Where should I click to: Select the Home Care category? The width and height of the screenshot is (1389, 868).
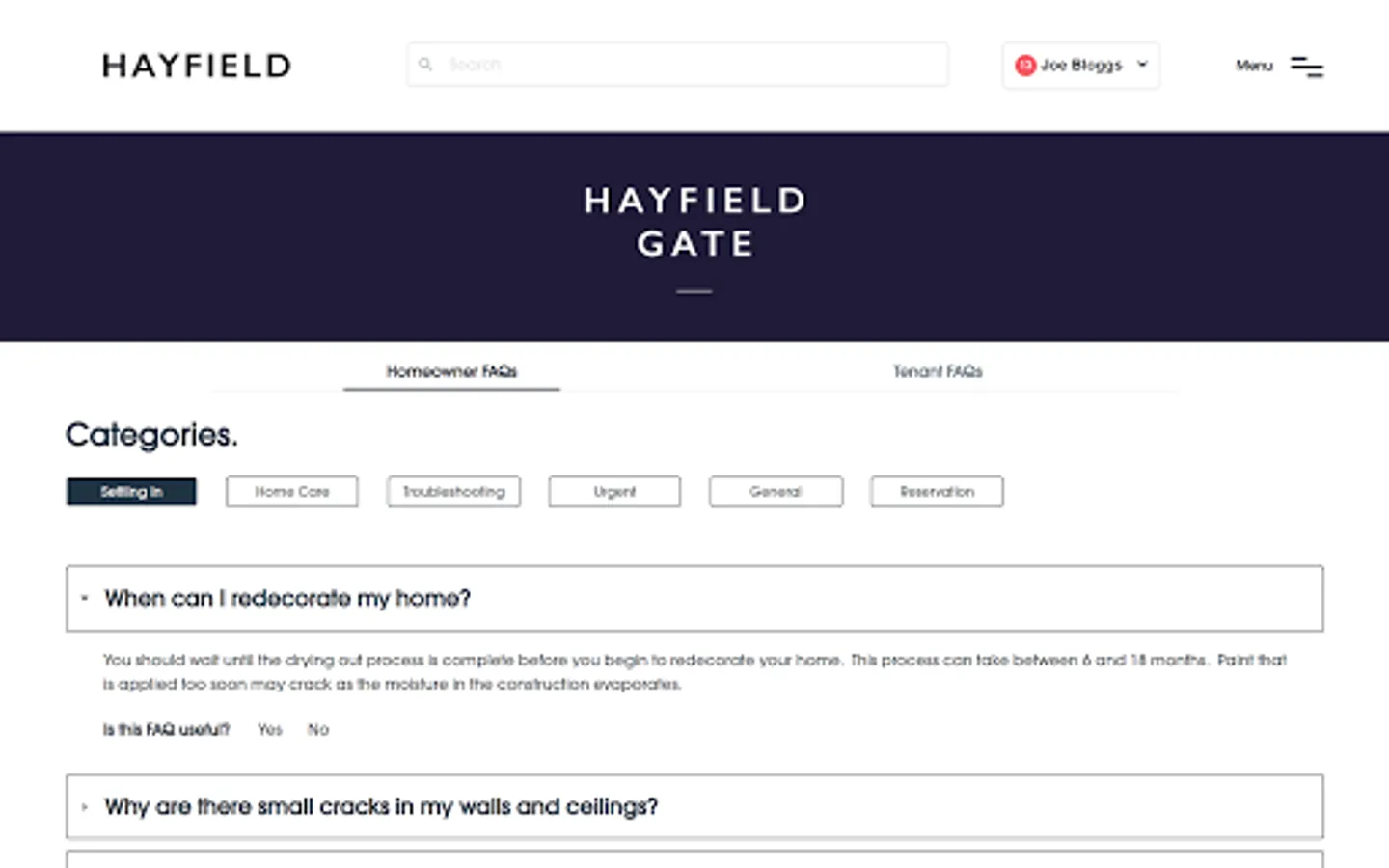(x=292, y=492)
